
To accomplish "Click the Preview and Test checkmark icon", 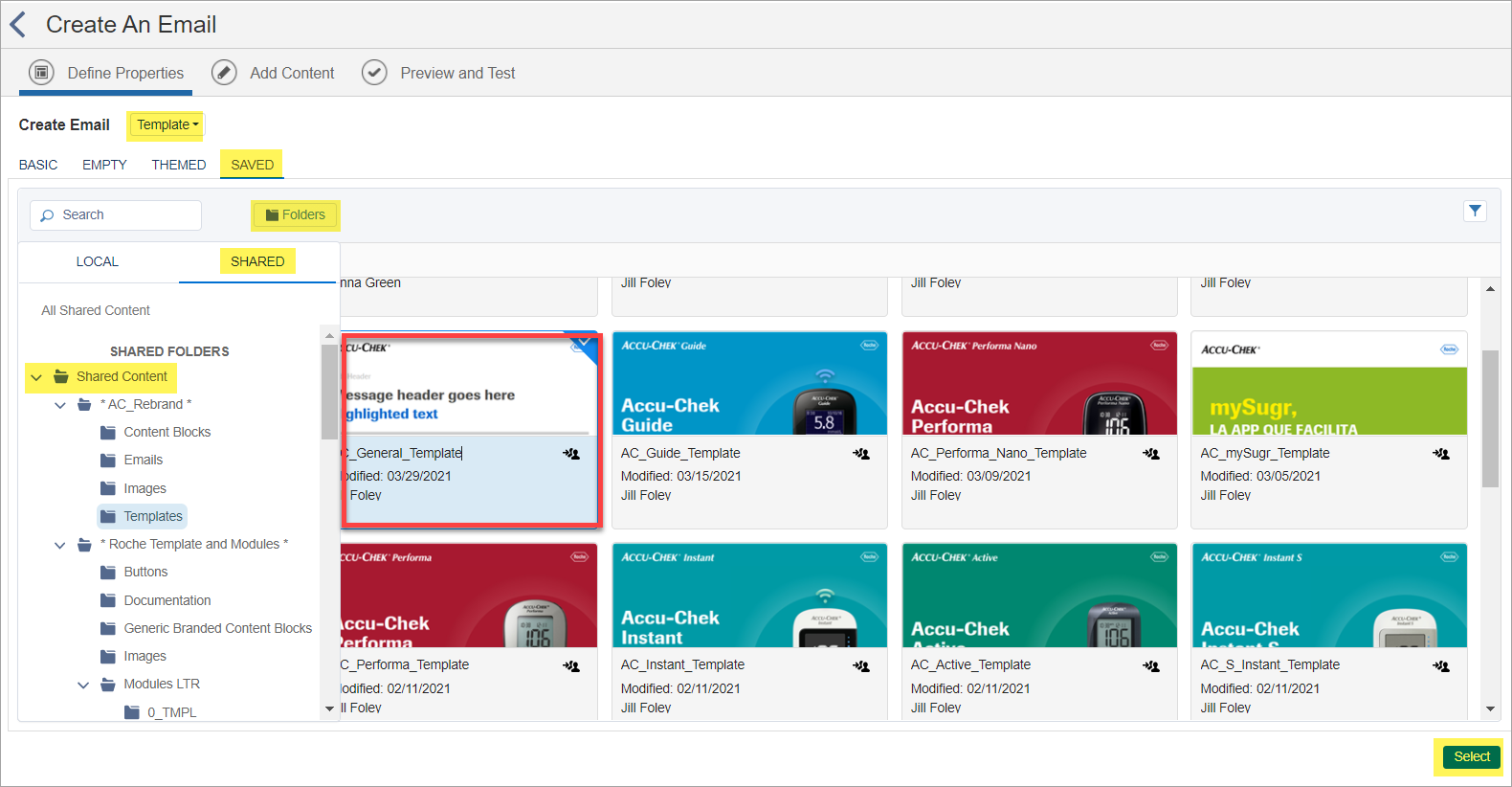I will pos(374,73).
